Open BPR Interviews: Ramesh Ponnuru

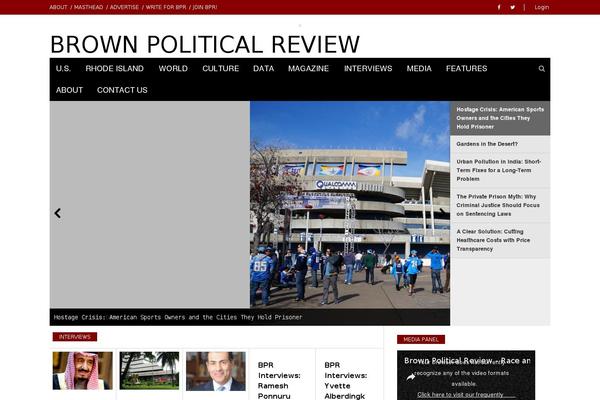pos(279,380)
